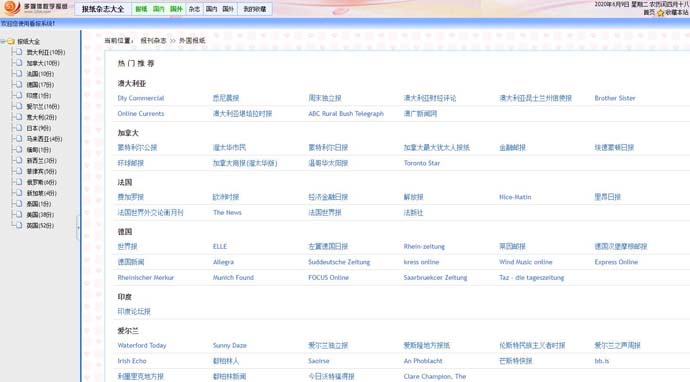Image resolution: width=690 pixels, height=382 pixels.
Task: Click the 报纸大全 folder icon
Action: pyautogui.click(x=11, y=41)
